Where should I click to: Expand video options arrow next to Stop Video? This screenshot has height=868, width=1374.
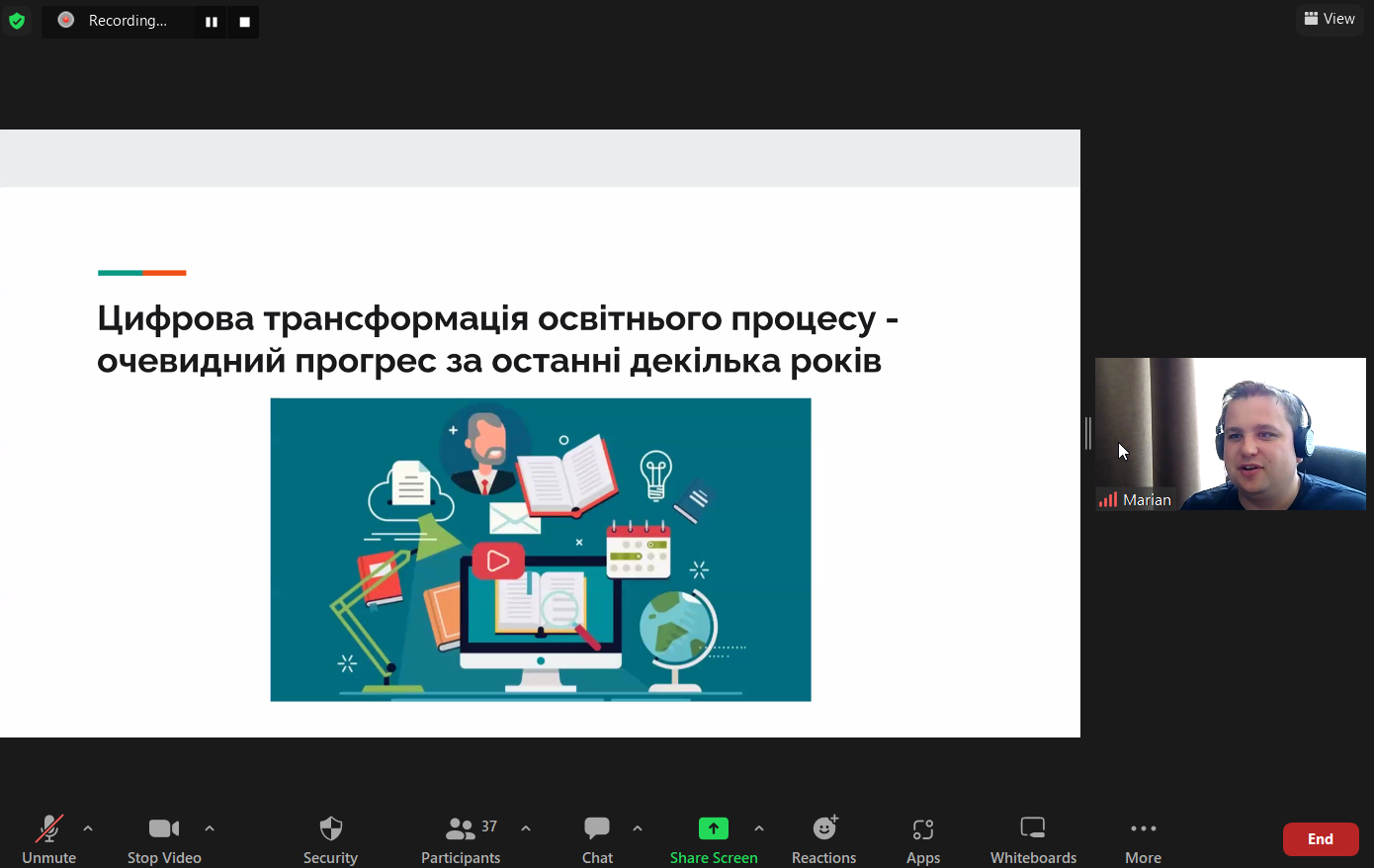point(210,828)
